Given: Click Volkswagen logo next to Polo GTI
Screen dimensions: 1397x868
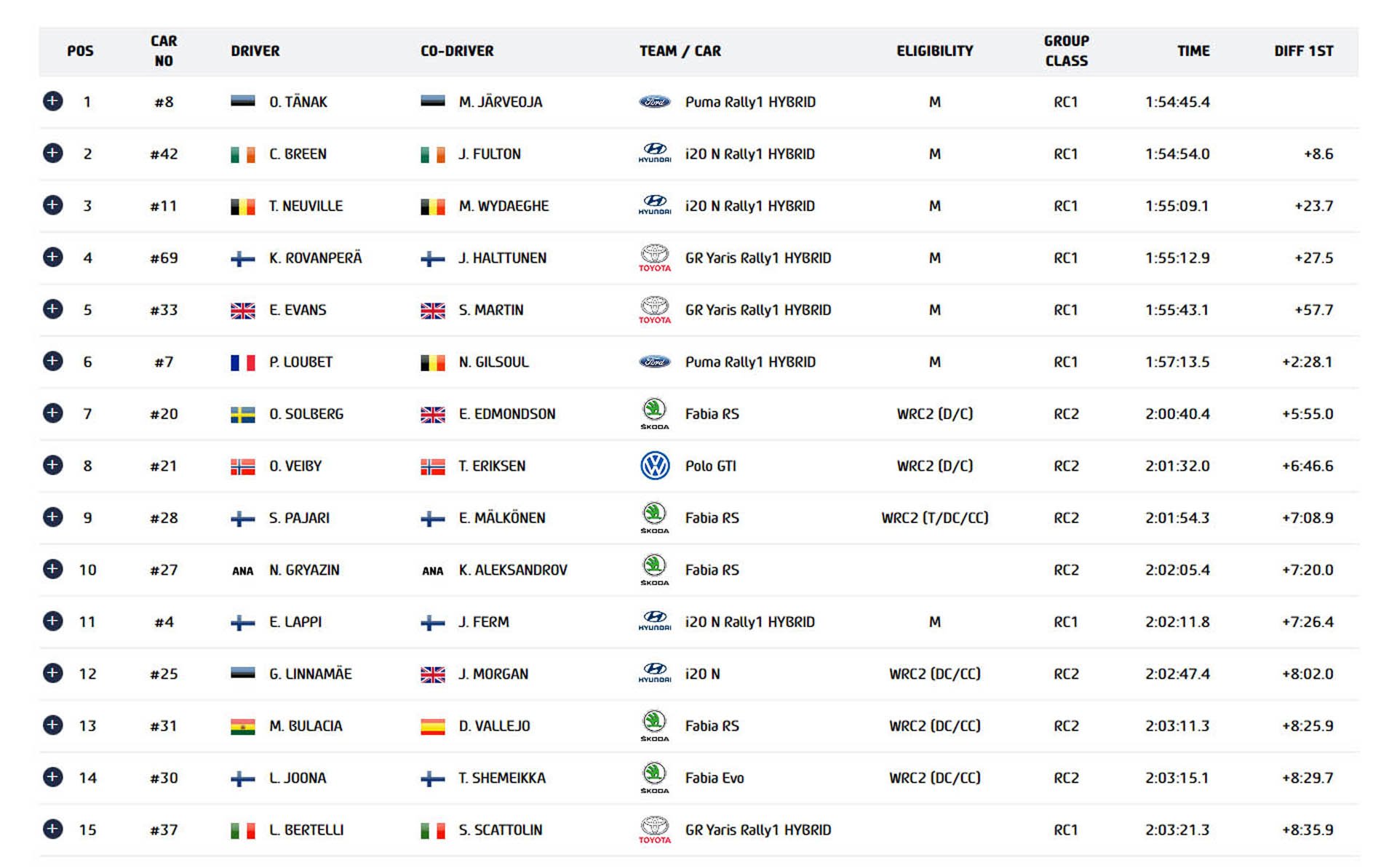Looking at the screenshot, I should coord(654,466).
